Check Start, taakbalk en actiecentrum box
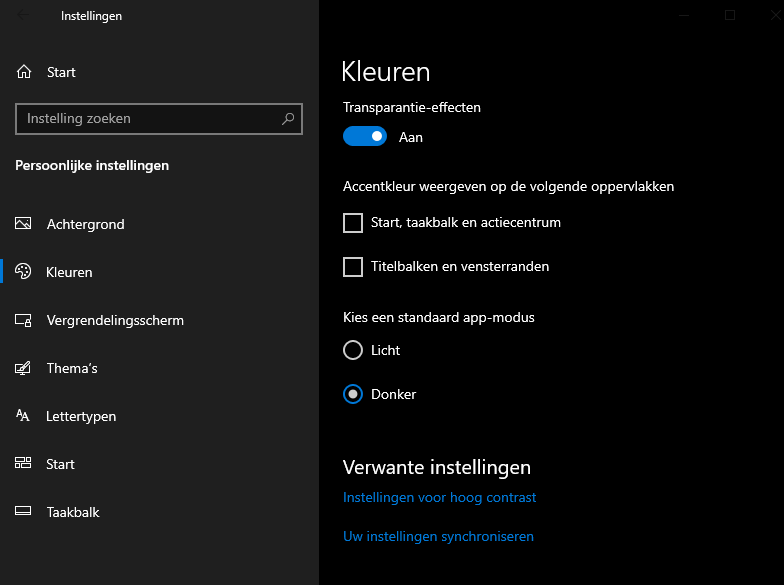 [x=353, y=223]
